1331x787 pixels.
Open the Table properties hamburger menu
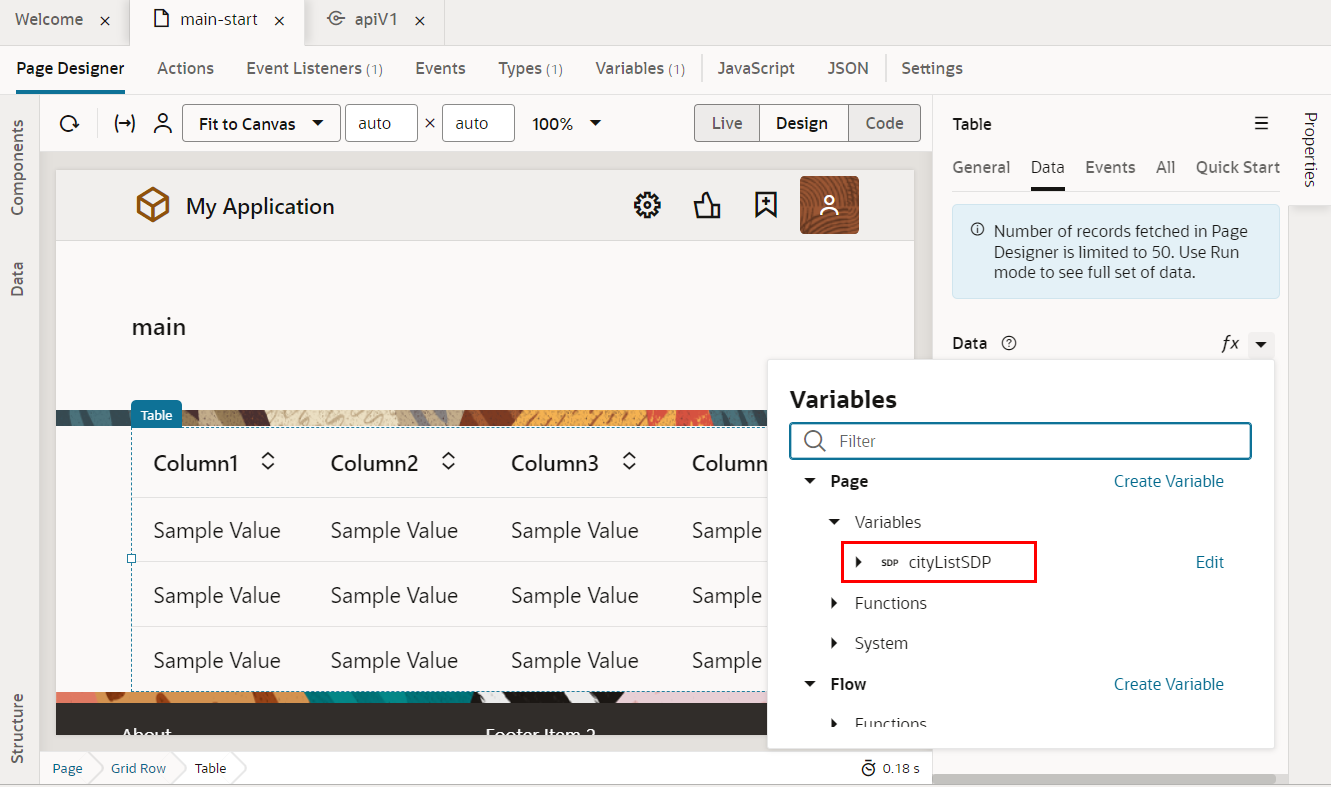tap(1261, 124)
